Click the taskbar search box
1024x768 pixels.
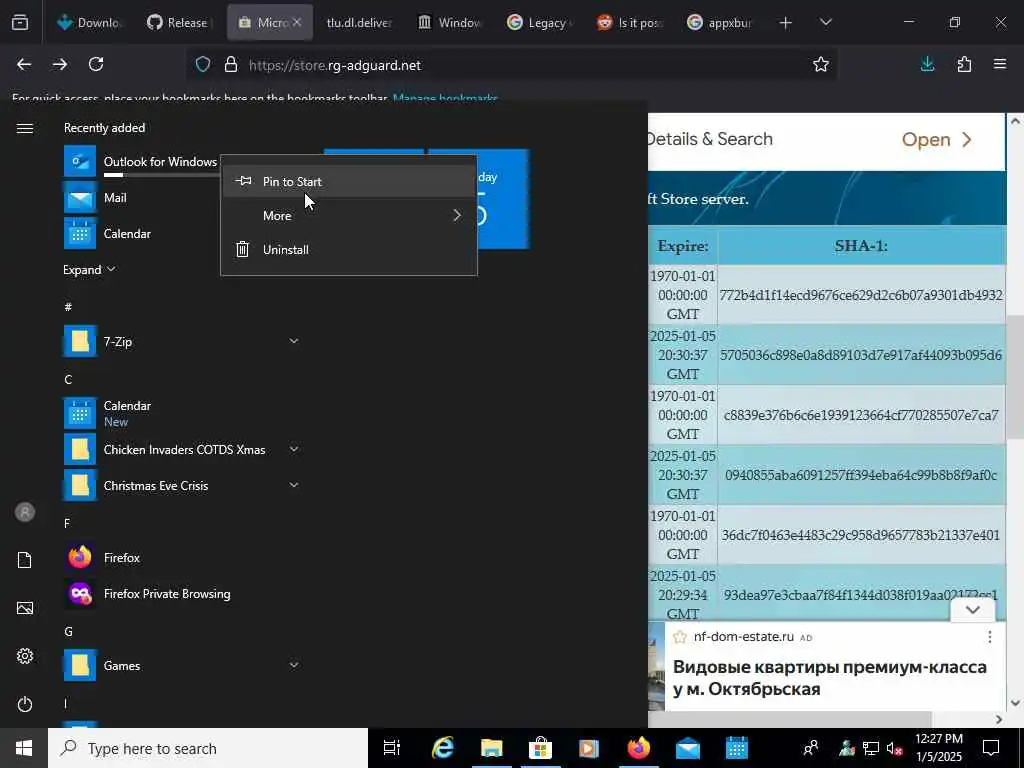click(x=208, y=748)
